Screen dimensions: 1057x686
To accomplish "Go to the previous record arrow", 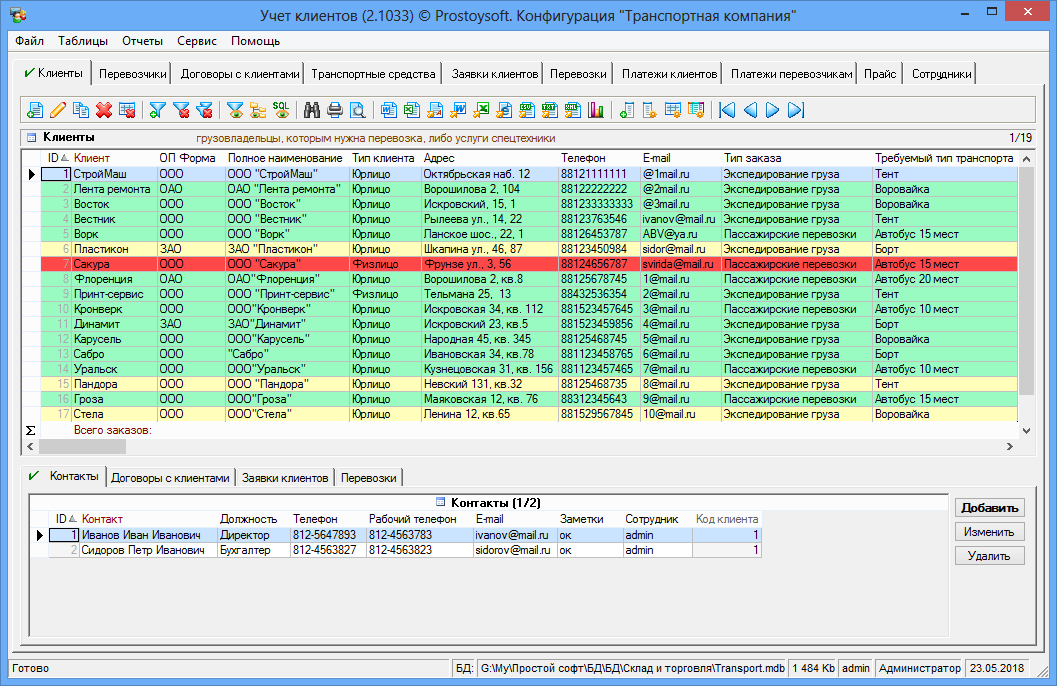I will pos(750,110).
